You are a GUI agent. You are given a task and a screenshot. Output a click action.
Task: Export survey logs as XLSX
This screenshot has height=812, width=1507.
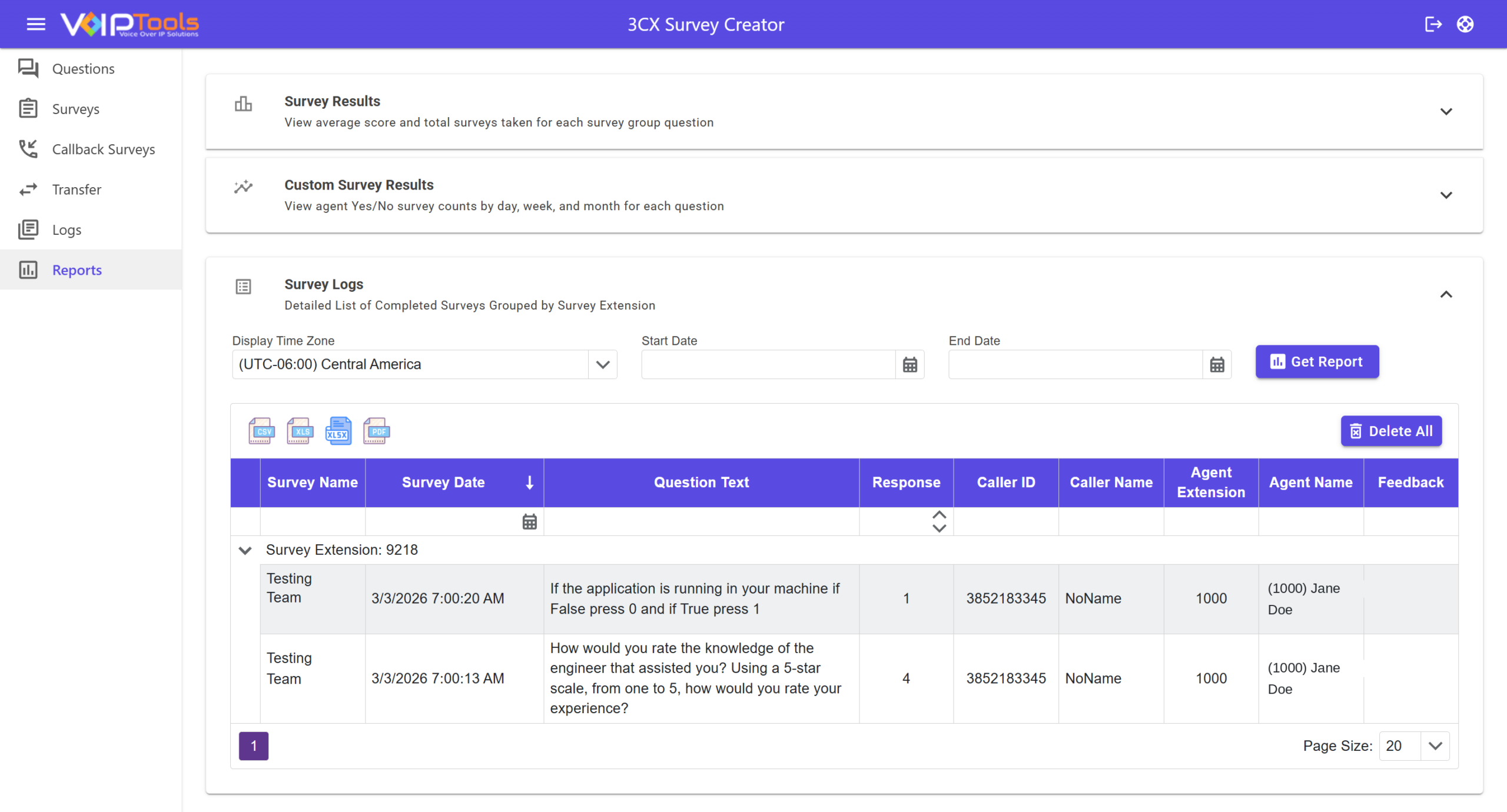pyautogui.click(x=338, y=431)
